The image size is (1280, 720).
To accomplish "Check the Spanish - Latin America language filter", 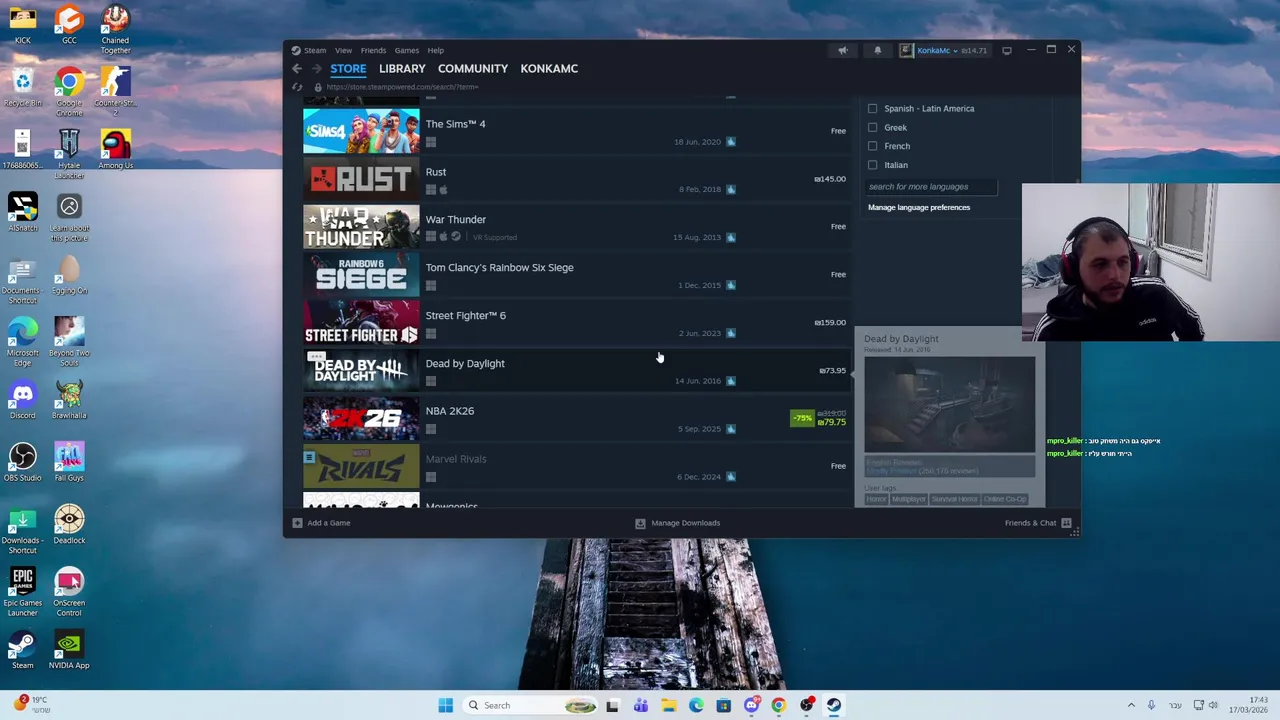I will (x=873, y=108).
